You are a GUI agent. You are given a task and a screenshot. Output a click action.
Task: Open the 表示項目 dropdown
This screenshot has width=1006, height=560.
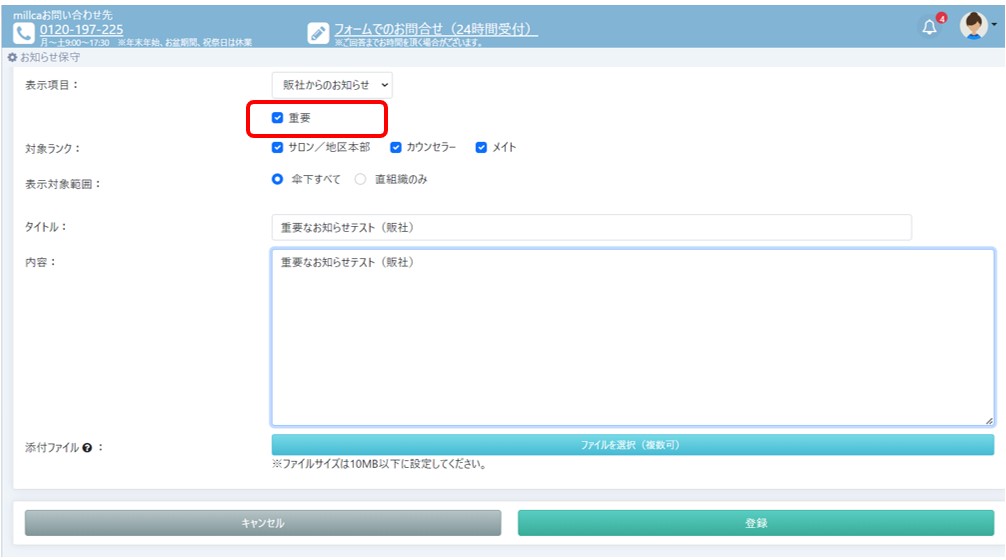[x=332, y=85]
